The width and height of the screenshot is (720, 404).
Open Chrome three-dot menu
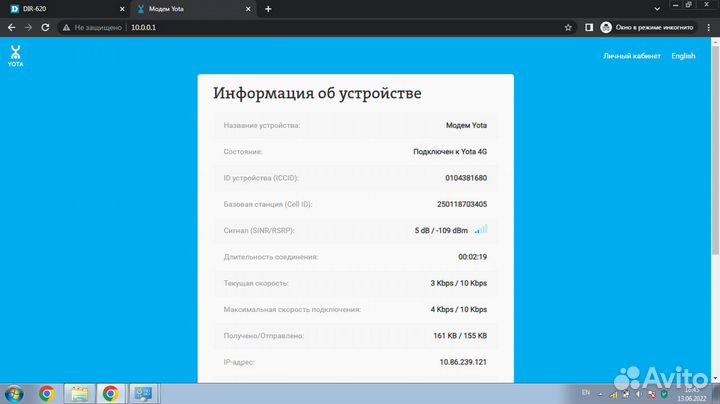[x=709, y=28]
